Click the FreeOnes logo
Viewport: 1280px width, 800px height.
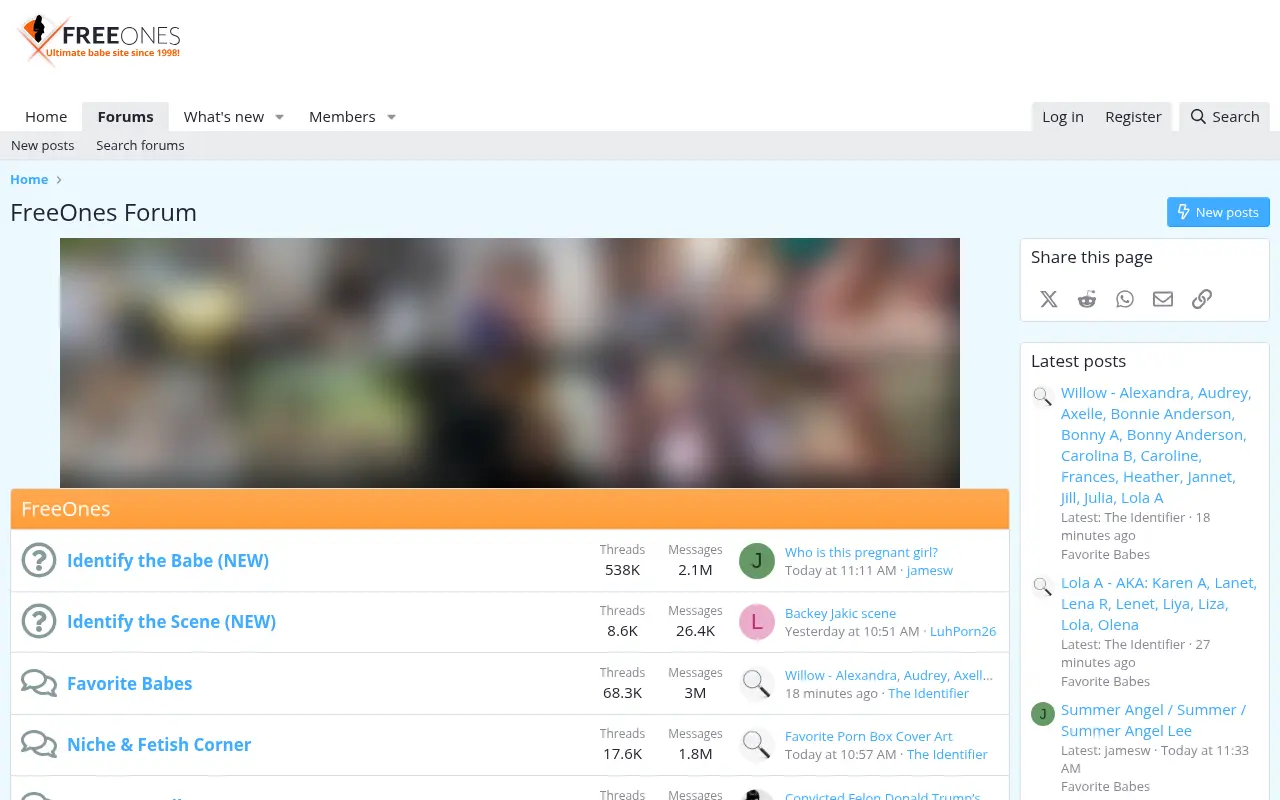[x=99, y=40]
